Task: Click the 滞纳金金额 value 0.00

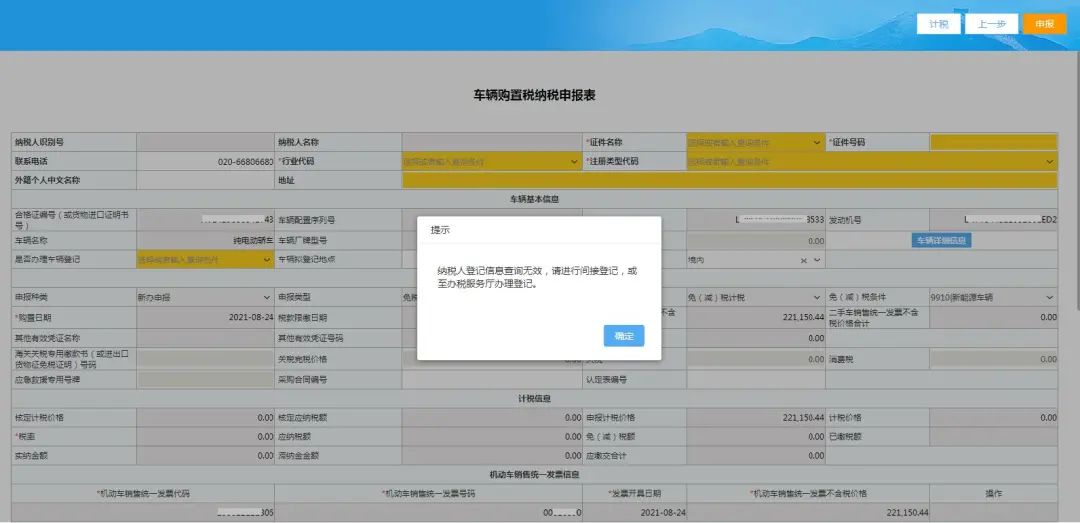Action: [492, 455]
